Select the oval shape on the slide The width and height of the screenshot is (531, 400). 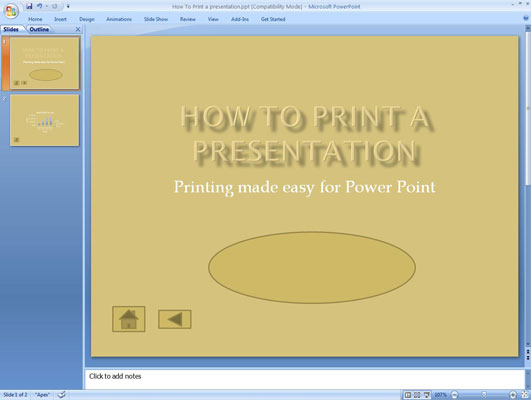point(312,267)
